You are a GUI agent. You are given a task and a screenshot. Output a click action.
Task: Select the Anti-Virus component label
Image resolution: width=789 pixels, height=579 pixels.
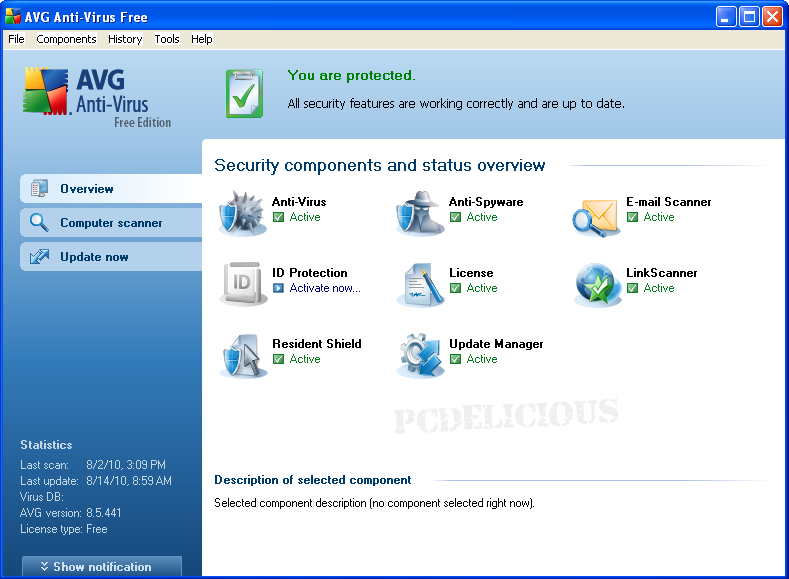tap(299, 202)
